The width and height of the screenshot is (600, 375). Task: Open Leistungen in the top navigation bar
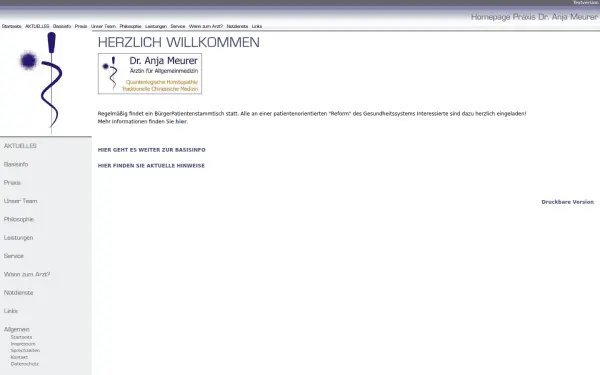(156, 26)
